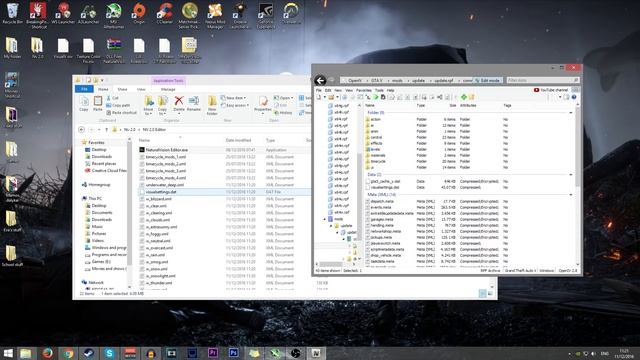The width and height of the screenshot is (640, 360).
Task: Click This PC in Explorer navigation pane
Action: point(92,199)
